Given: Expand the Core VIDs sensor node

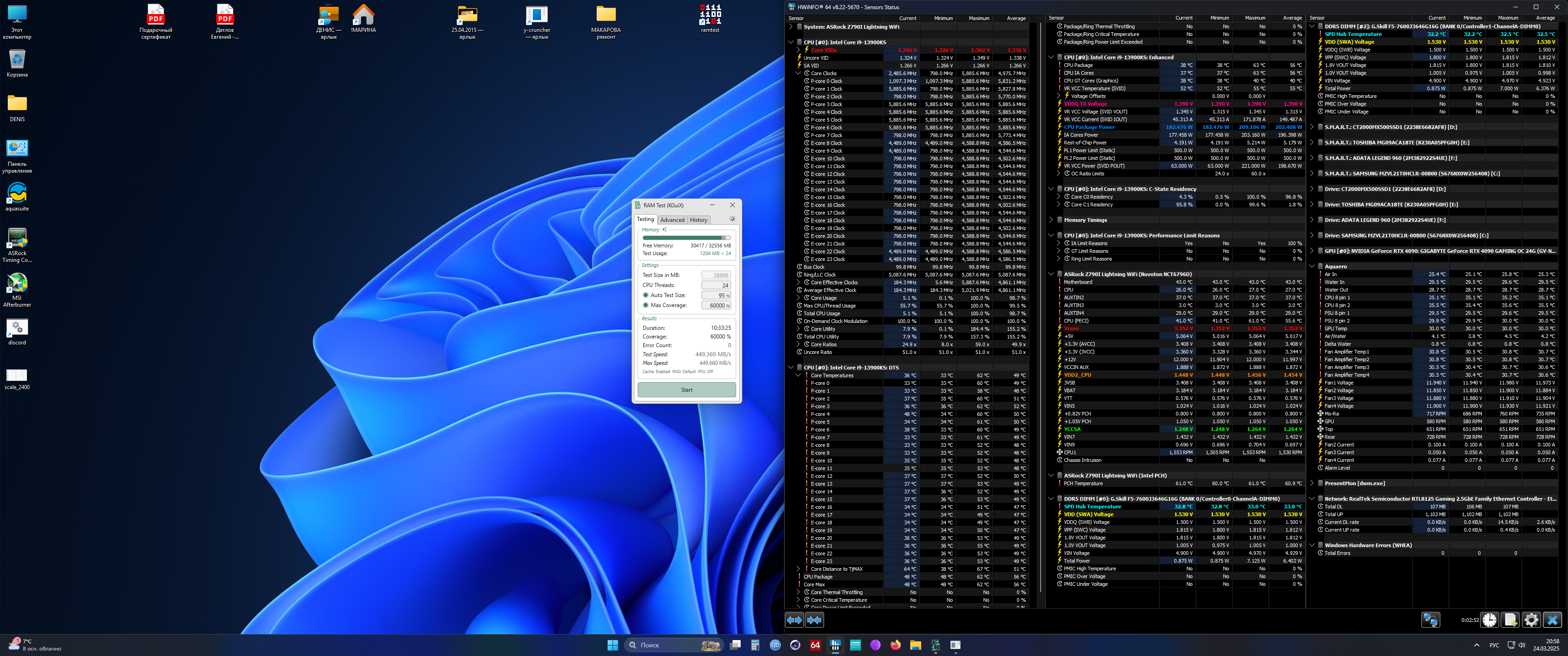Looking at the screenshot, I should [798, 50].
